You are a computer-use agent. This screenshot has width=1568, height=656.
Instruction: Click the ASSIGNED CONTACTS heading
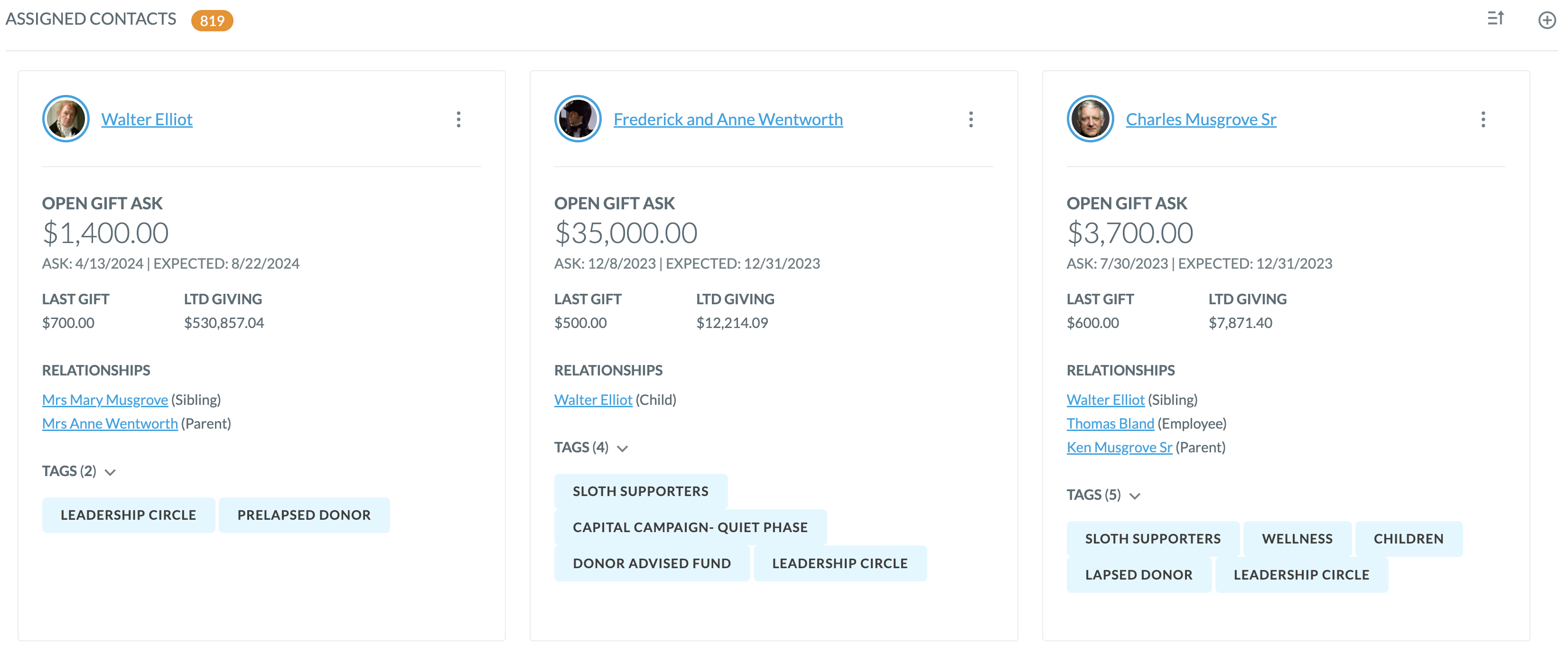tap(91, 19)
